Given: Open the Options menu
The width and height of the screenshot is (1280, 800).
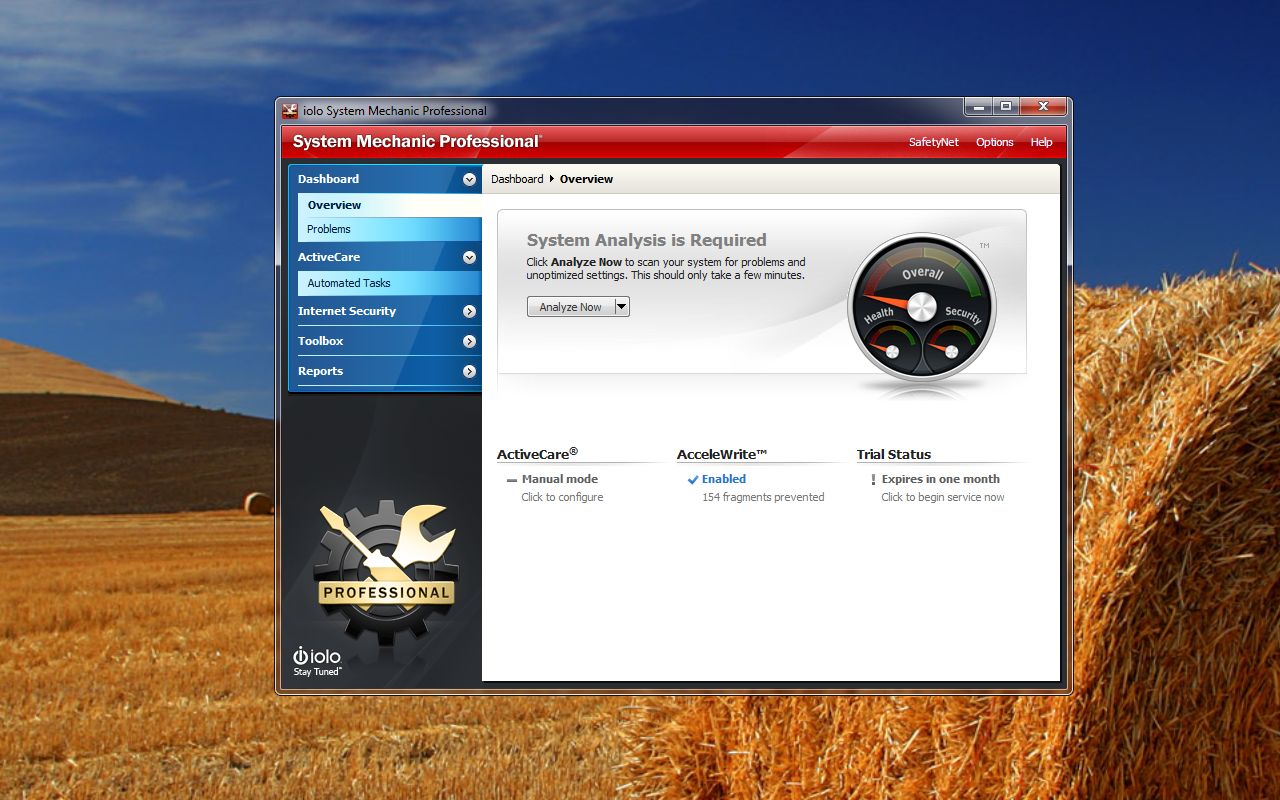Looking at the screenshot, I should pyautogui.click(x=995, y=142).
